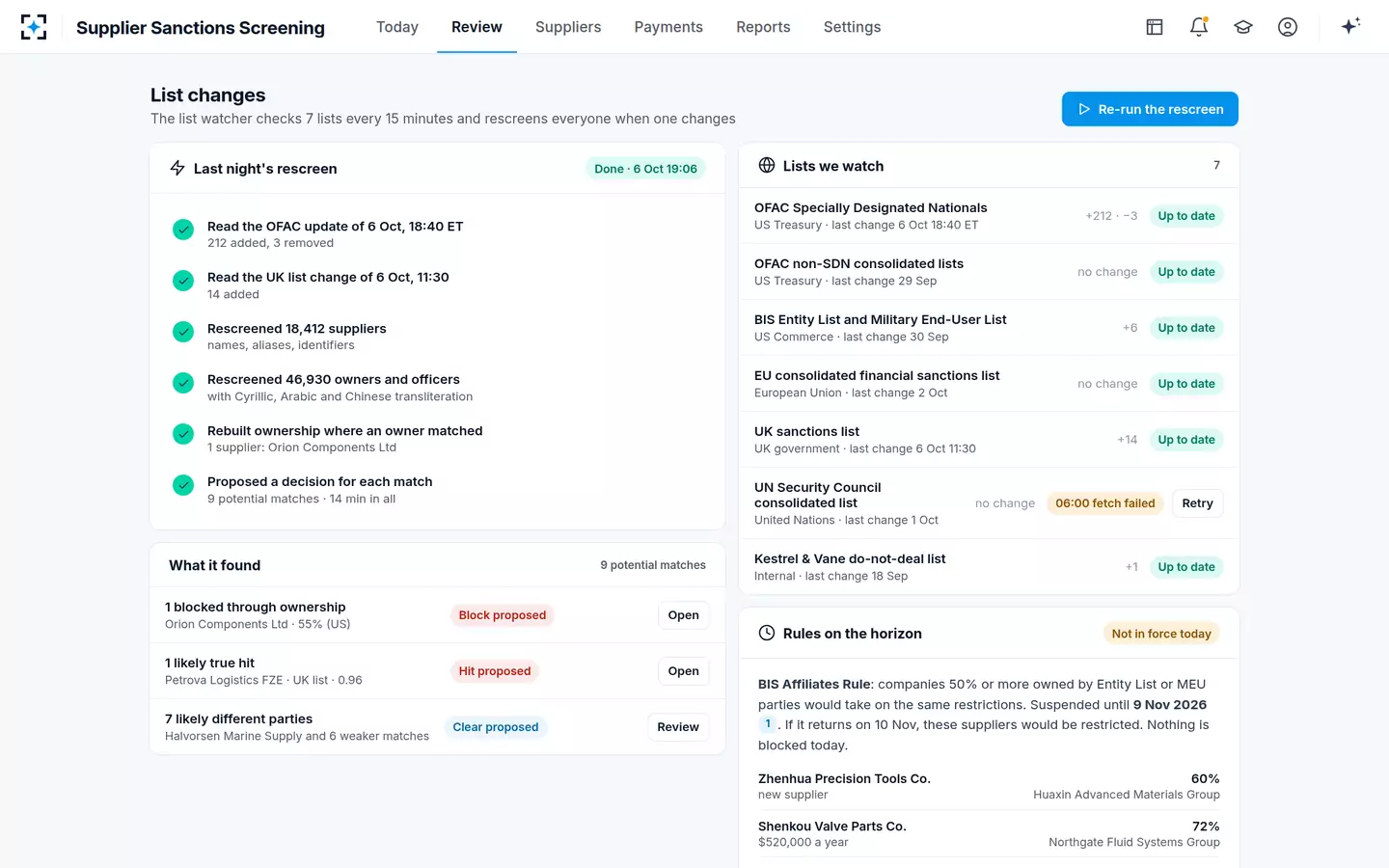This screenshot has height=868, width=1389.
Task: Click Zhenhua Precision Tools Co. supplier name
Action: (844, 778)
